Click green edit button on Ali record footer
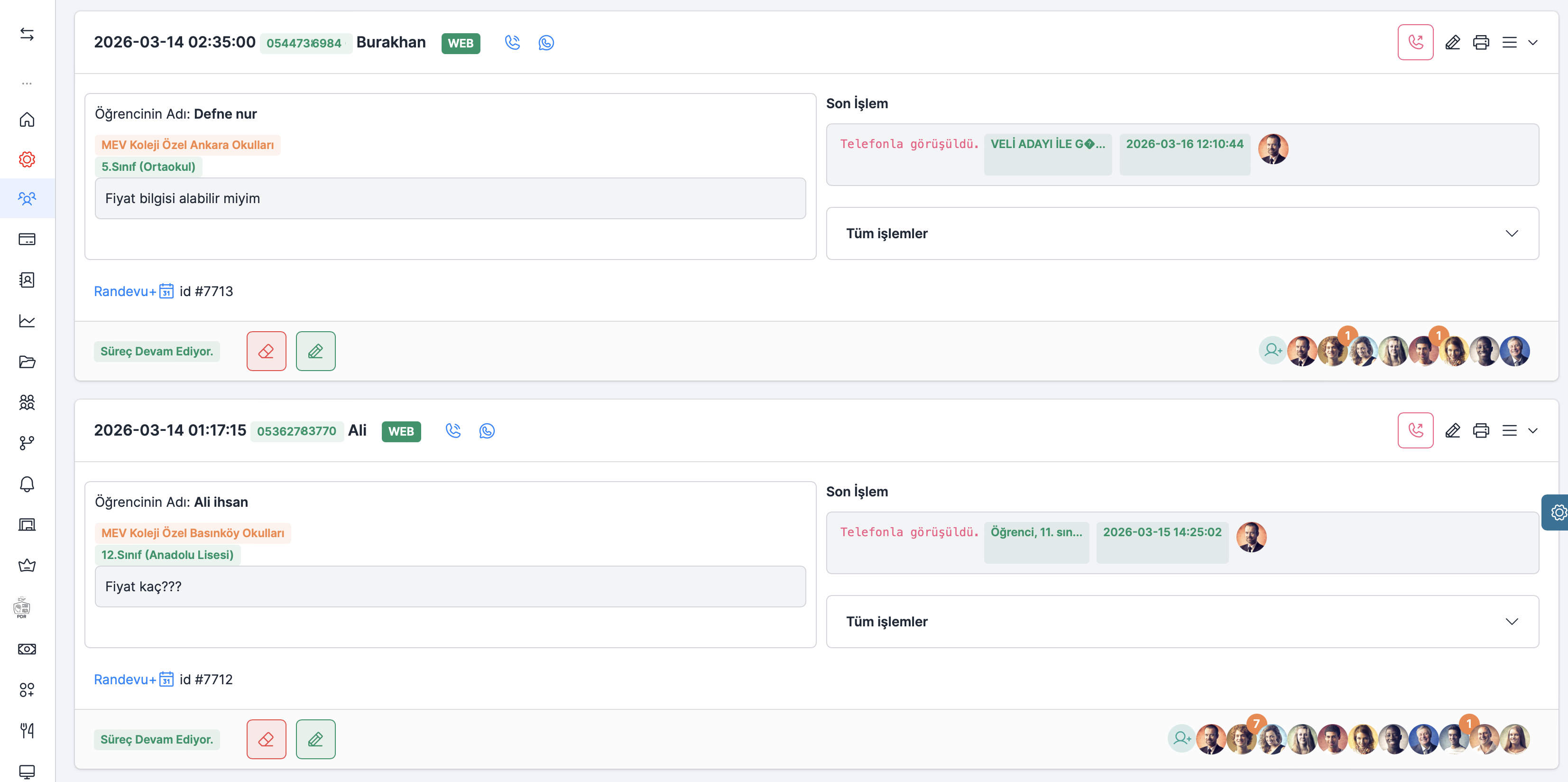 pos(315,739)
